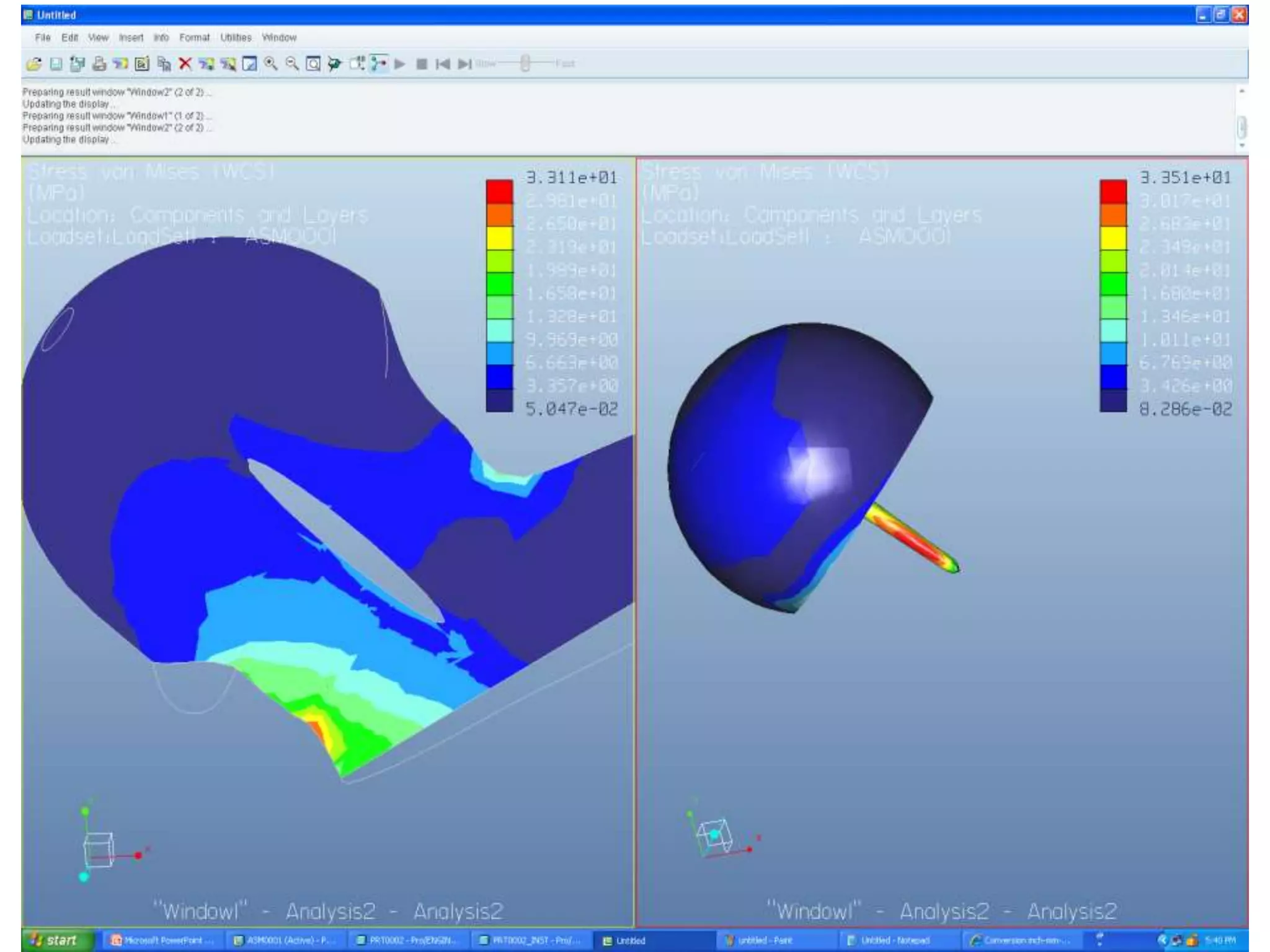The height and width of the screenshot is (952, 1270).
Task: Click the red swatch in left legend
Action: click(x=499, y=192)
